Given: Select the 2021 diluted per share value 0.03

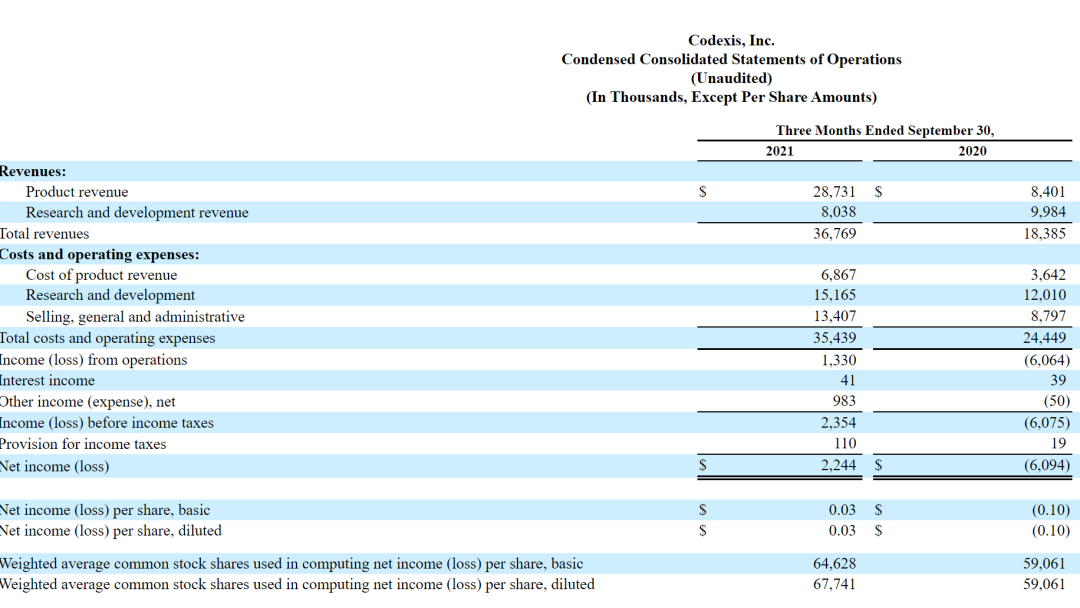Looking at the screenshot, I should click(x=842, y=532).
